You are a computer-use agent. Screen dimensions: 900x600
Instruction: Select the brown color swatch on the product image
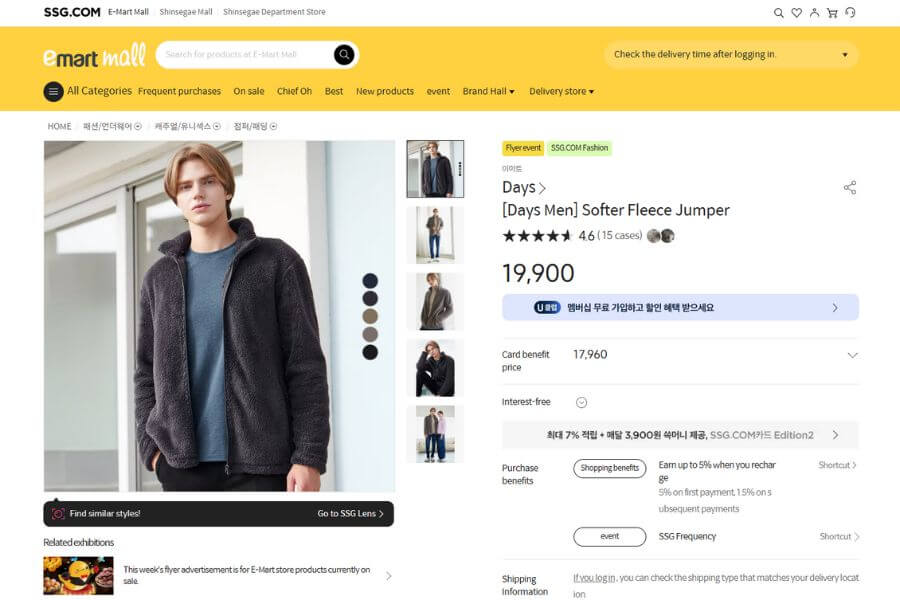click(x=370, y=316)
